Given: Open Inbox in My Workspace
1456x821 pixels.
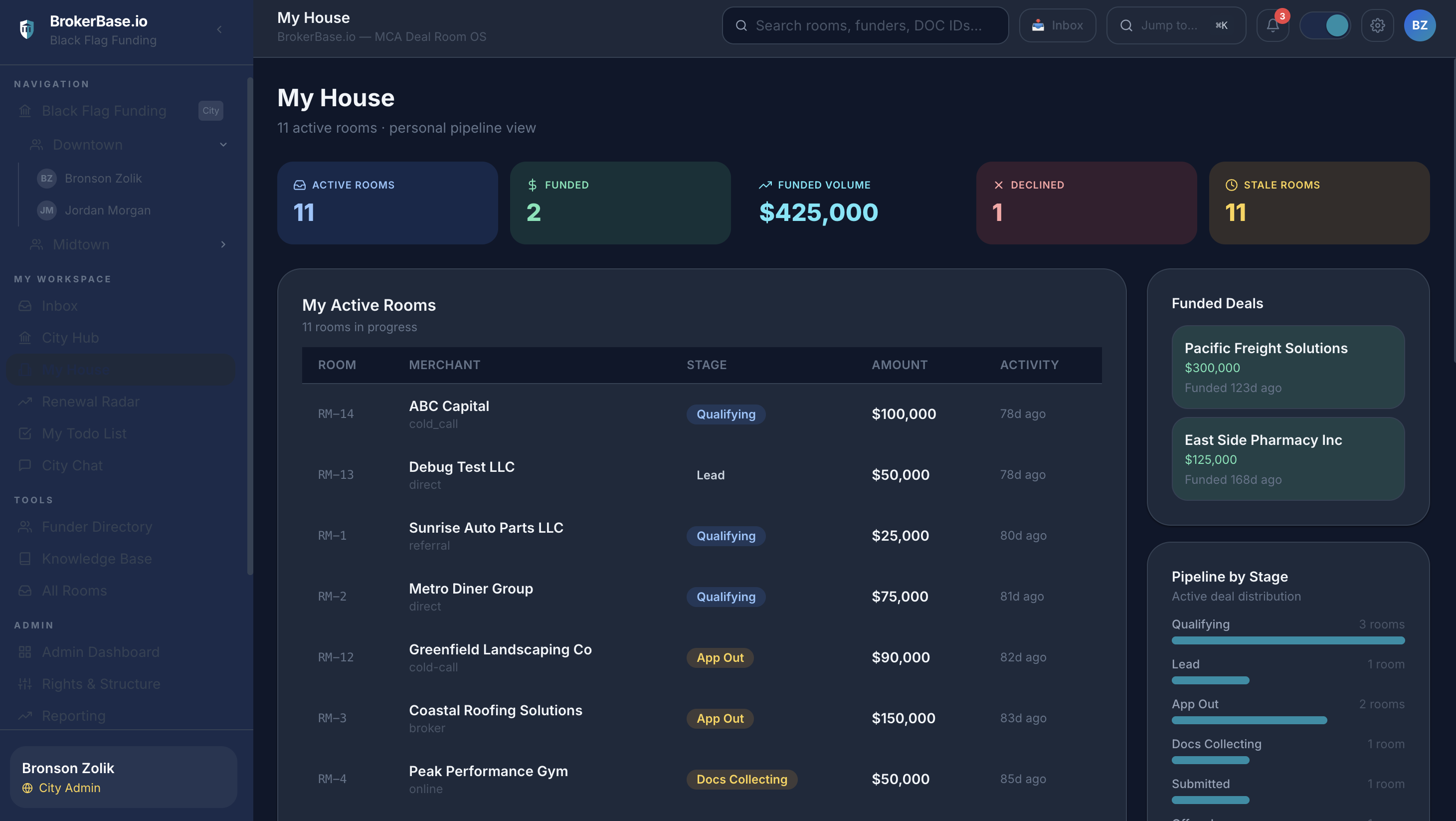Looking at the screenshot, I should pyautogui.click(x=120, y=306).
